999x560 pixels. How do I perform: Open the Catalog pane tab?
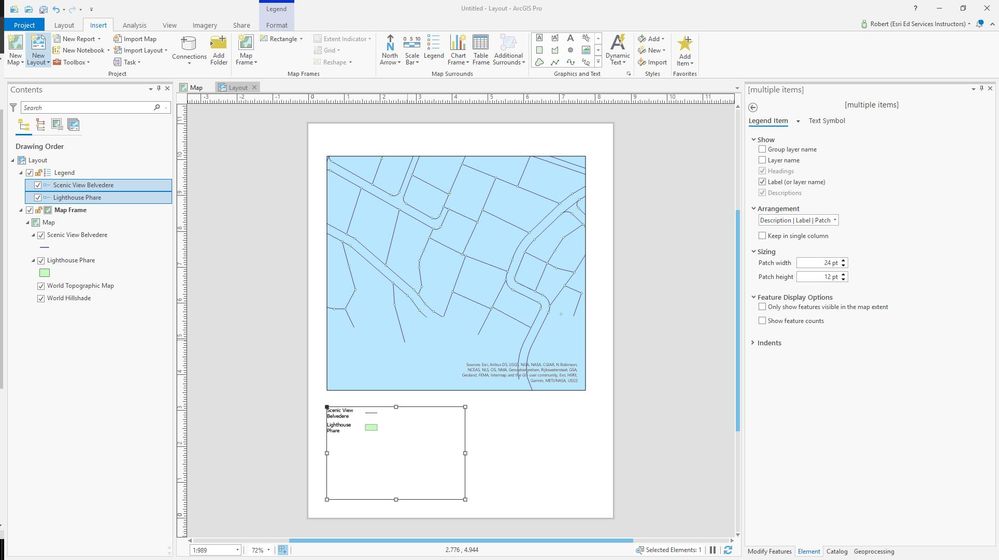click(837, 551)
